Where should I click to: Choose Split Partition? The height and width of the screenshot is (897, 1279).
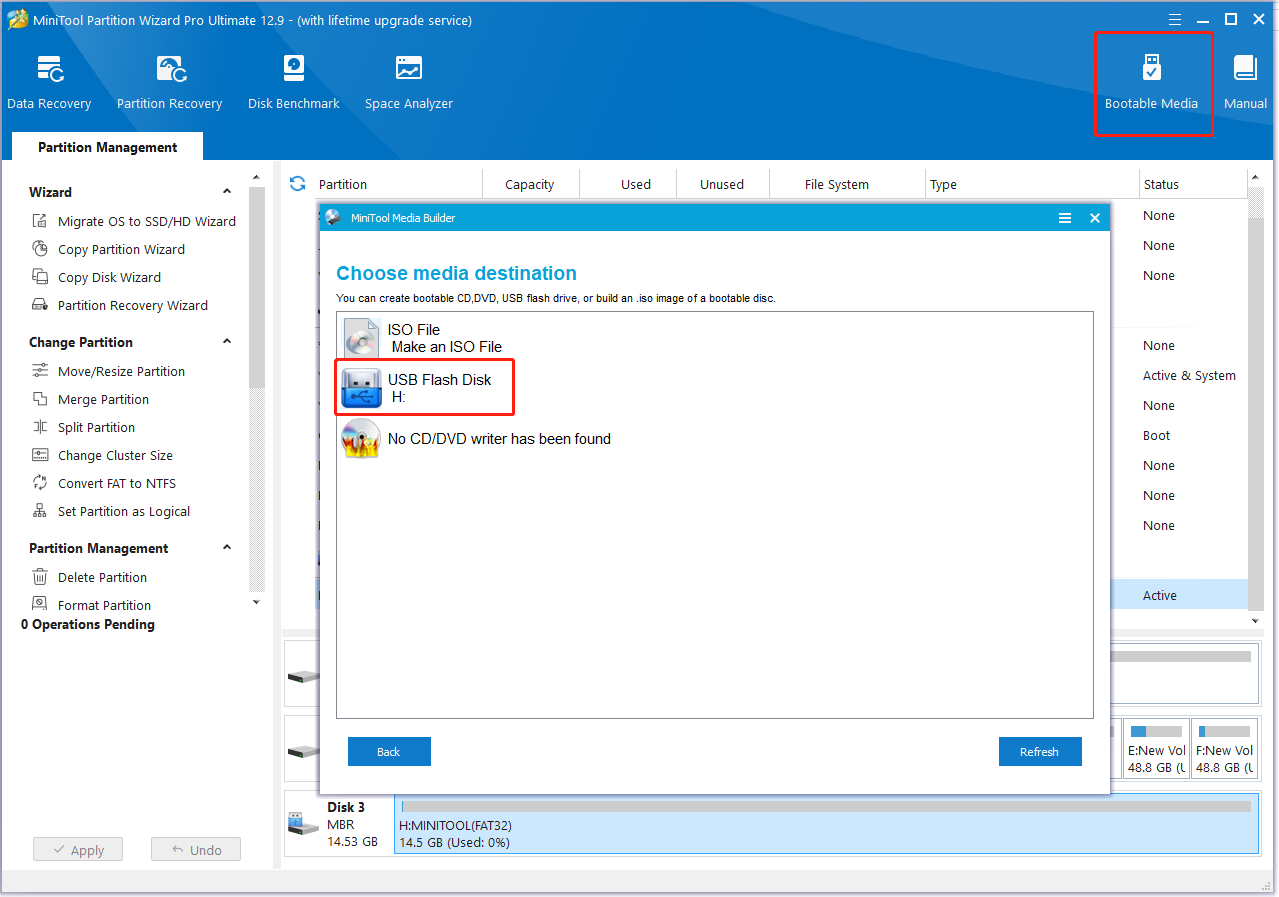coord(84,427)
